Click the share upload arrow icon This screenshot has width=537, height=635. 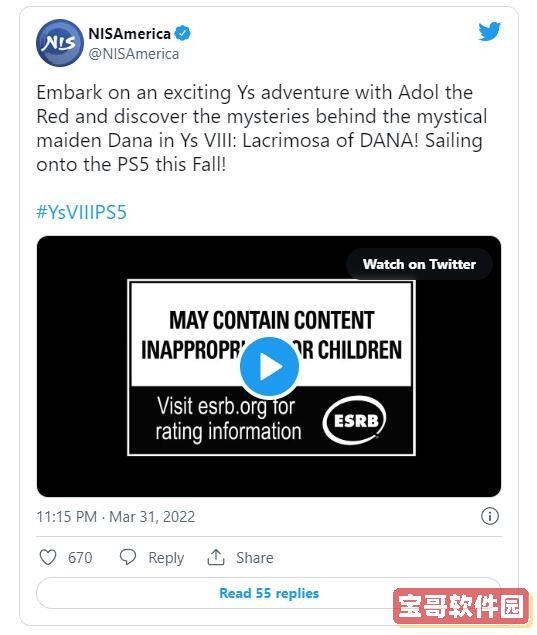(216, 557)
